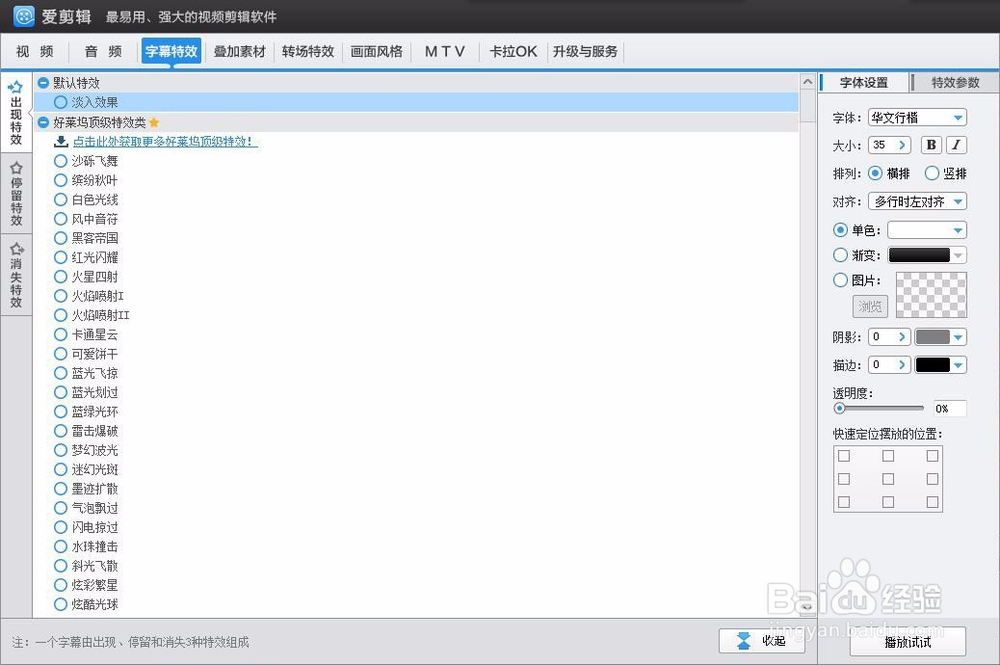Click the black gradient color swatch
This screenshot has height=665, width=1000.
click(919, 255)
